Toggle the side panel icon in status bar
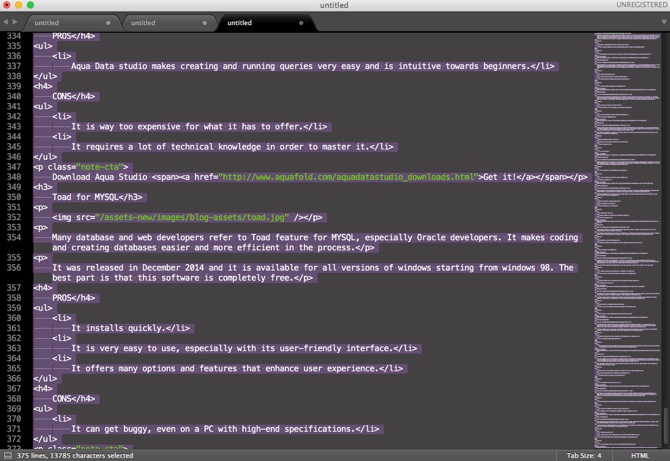 coord(8,455)
